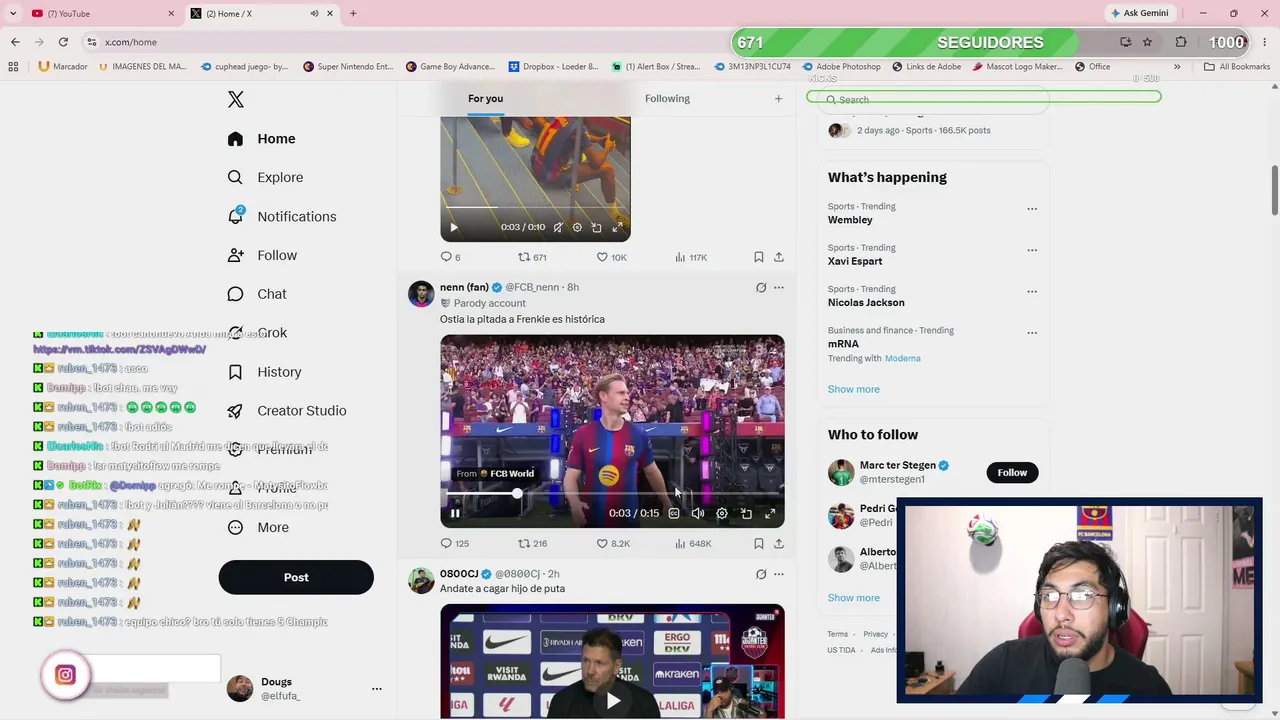
Task: Pause the Frenkie video
Action: click(455, 514)
